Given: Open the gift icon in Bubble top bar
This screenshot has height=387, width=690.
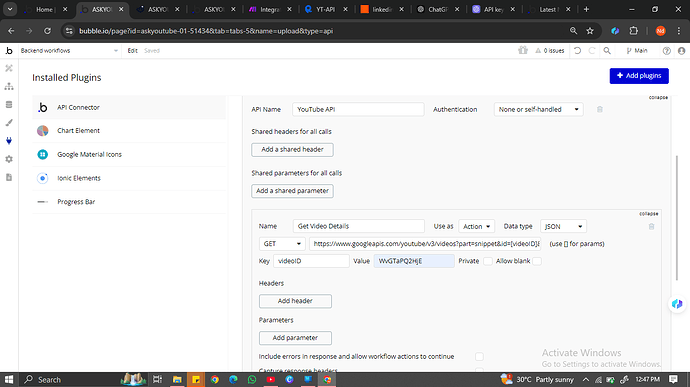Looking at the screenshot, I should coord(523,50).
